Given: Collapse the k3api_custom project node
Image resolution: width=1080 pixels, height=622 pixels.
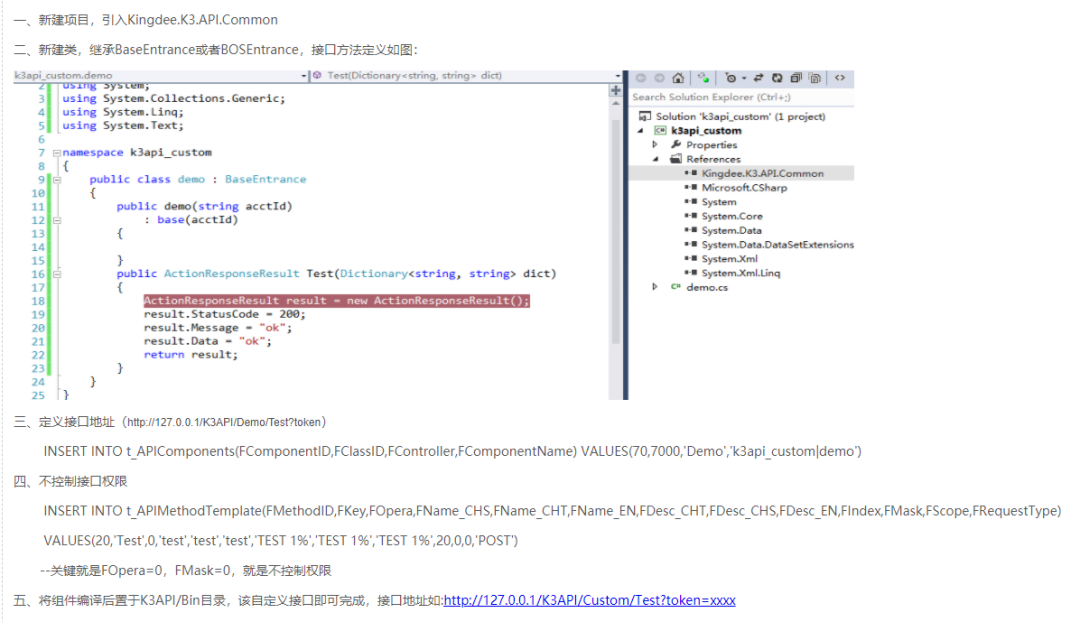Looking at the screenshot, I should (641, 130).
